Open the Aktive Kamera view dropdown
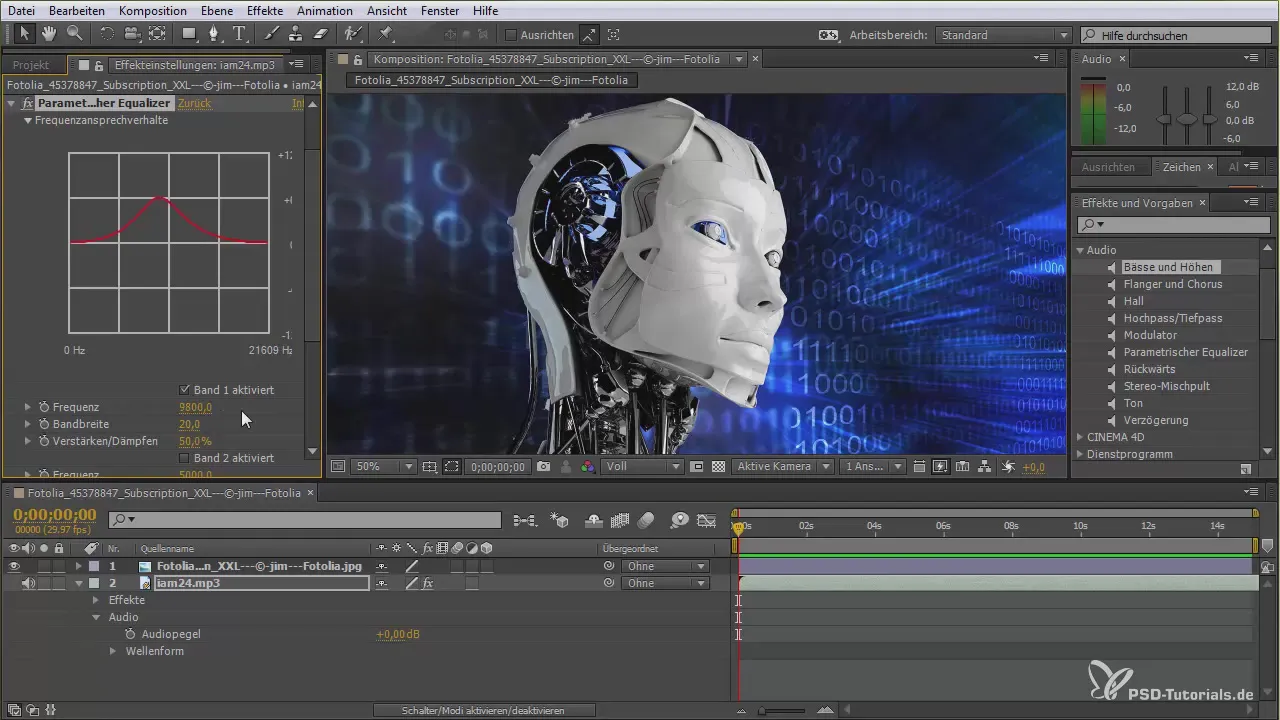Image resolution: width=1280 pixels, height=720 pixels. tap(783, 467)
